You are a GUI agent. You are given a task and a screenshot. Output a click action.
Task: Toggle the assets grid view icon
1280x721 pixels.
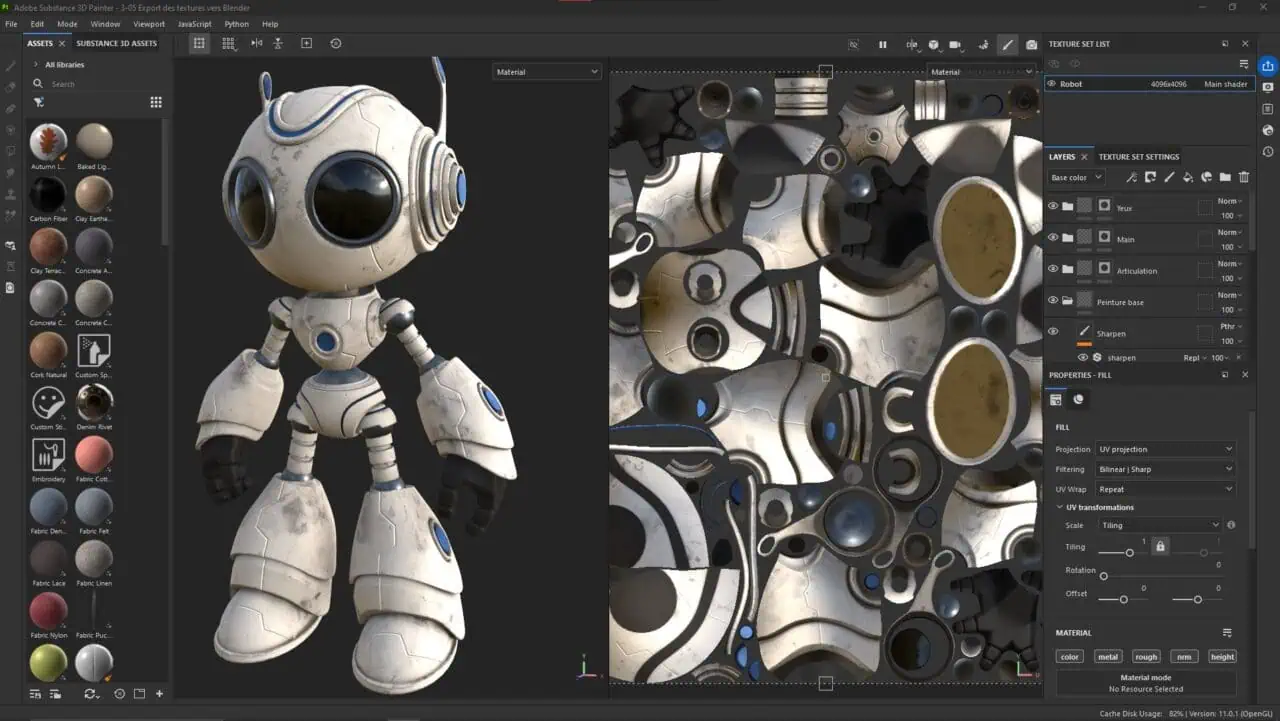coord(156,102)
